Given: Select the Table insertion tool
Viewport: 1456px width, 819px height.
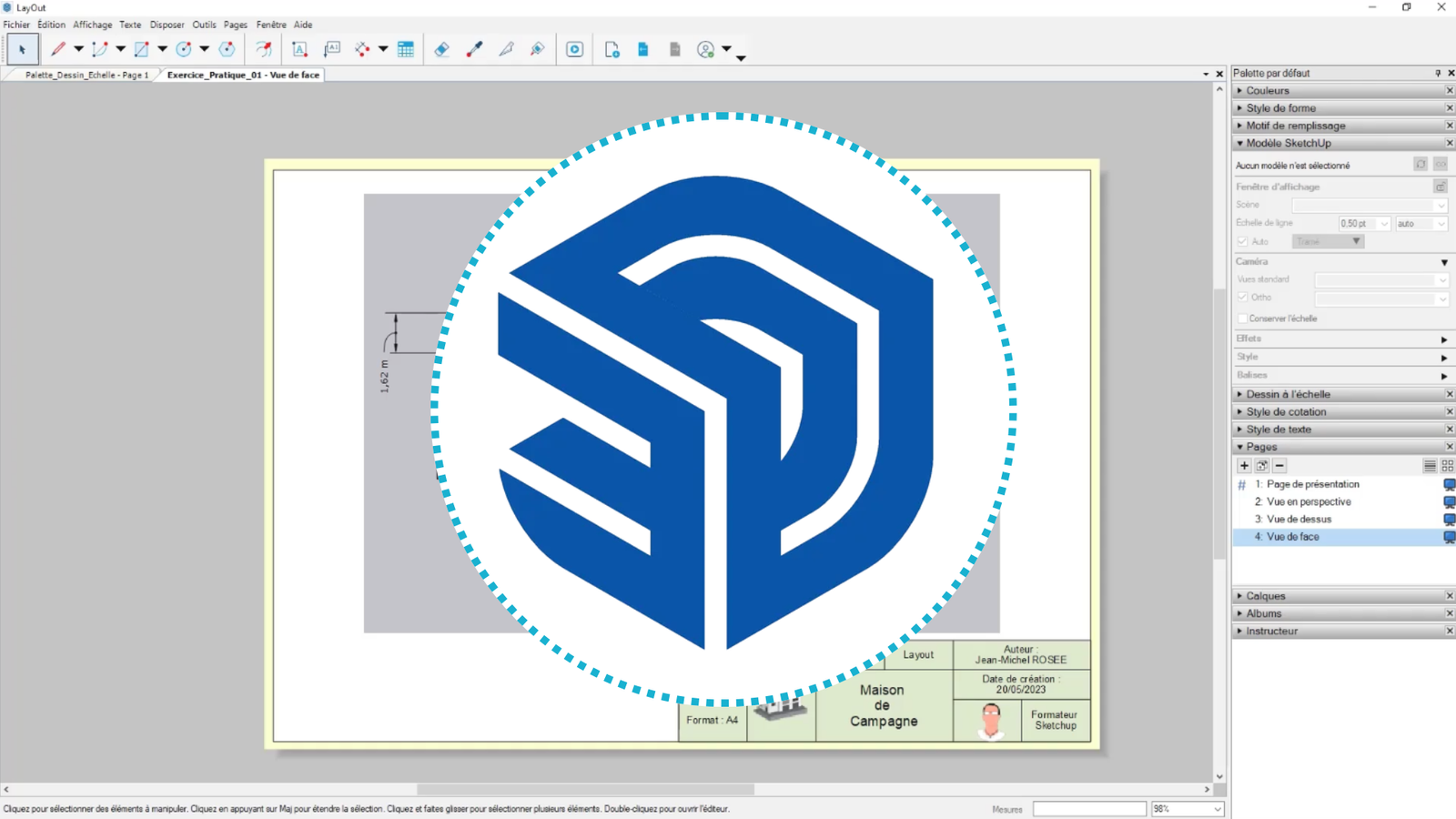Looking at the screenshot, I should 404,49.
